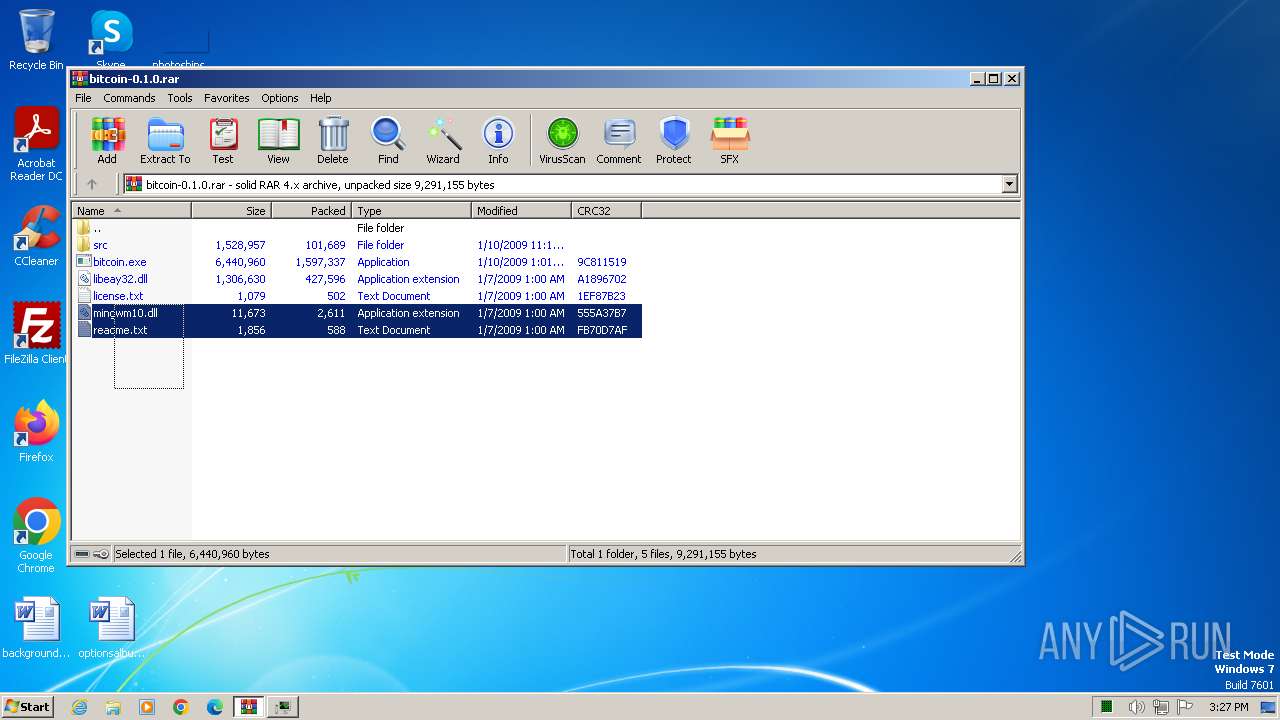Image resolution: width=1280 pixels, height=720 pixels.
Task: Select the bitcoin.exe file
Action: point(357,262)
